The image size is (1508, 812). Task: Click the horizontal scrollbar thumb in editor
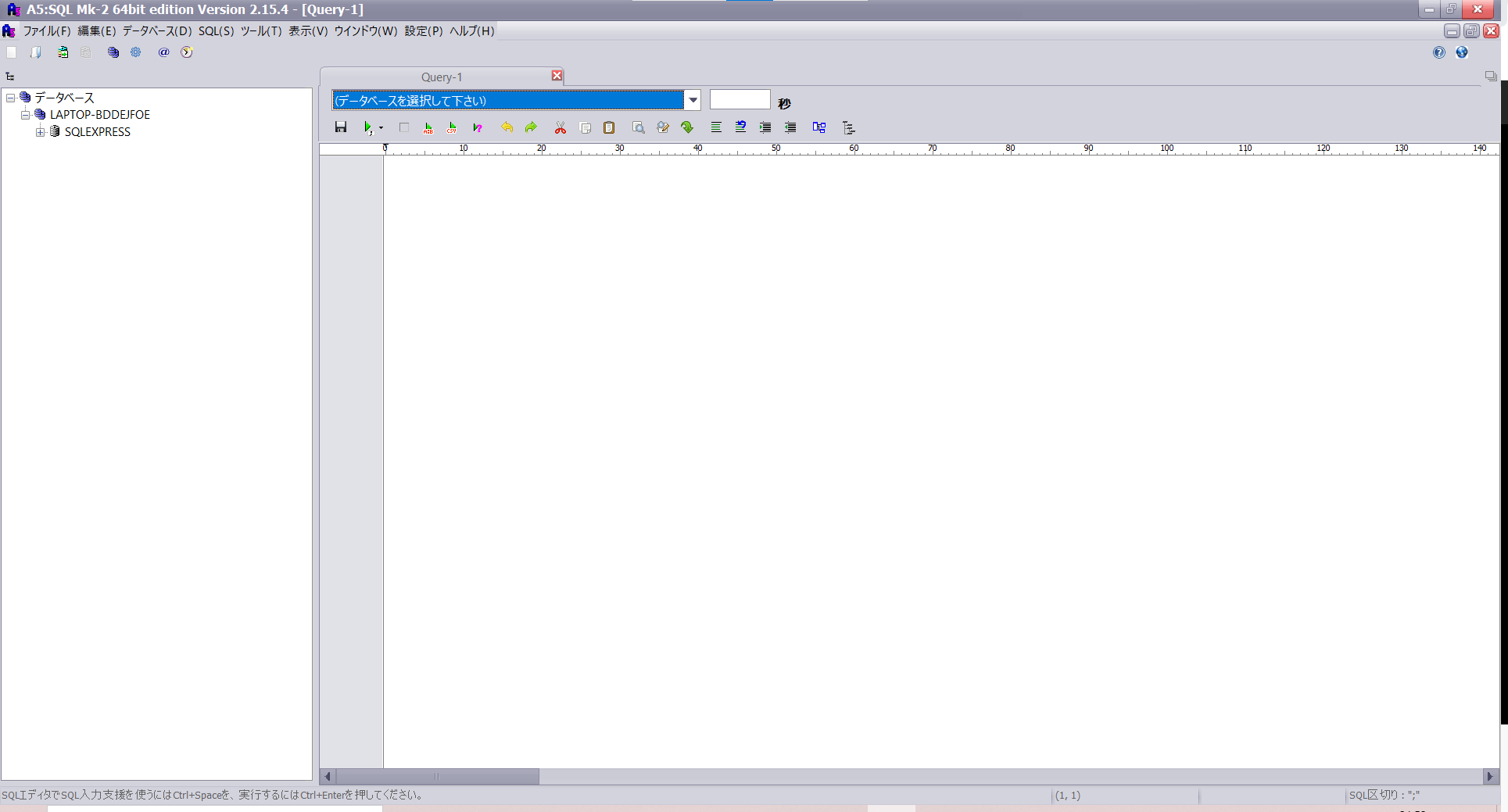[437, 777]
